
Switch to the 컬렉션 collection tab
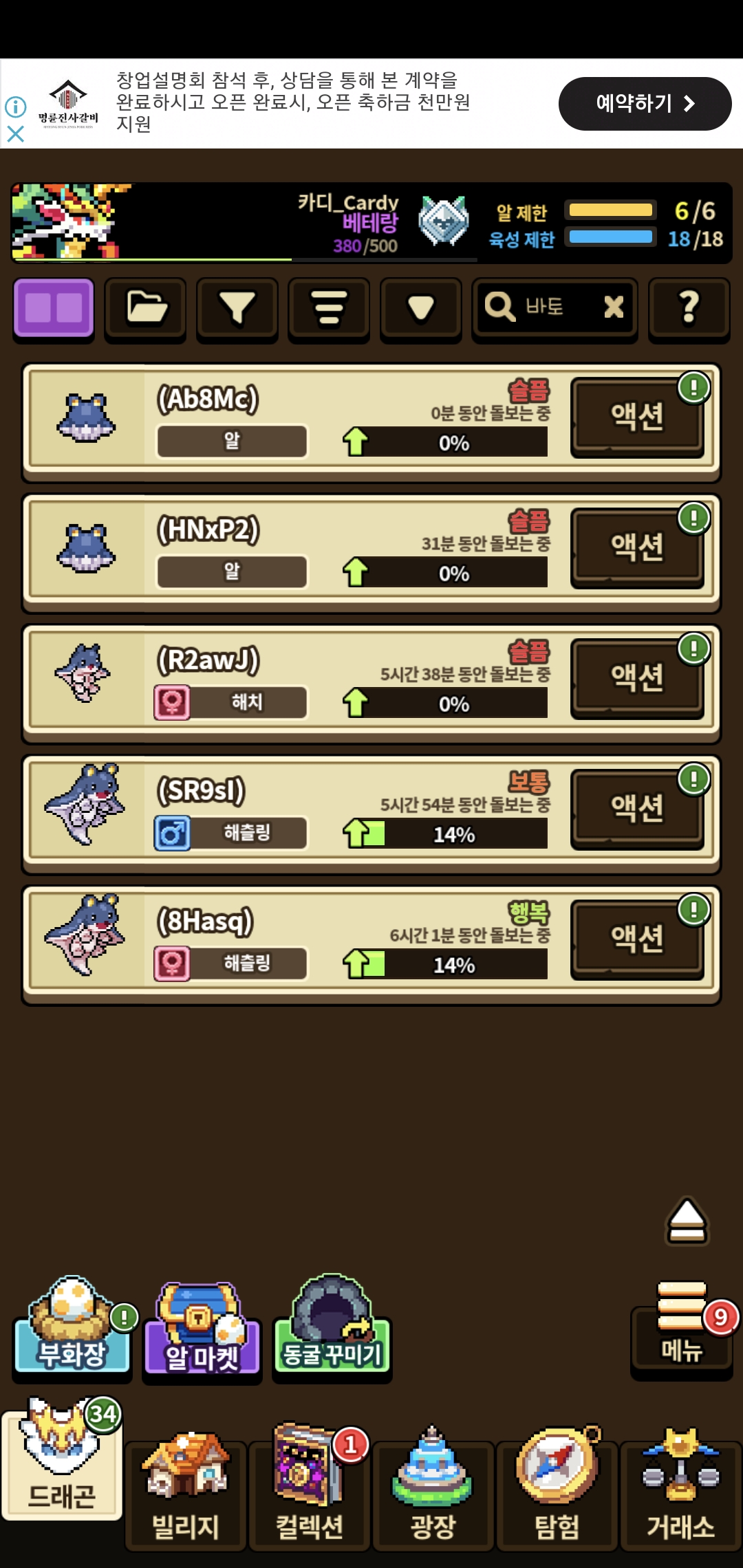click(310, 1489)
